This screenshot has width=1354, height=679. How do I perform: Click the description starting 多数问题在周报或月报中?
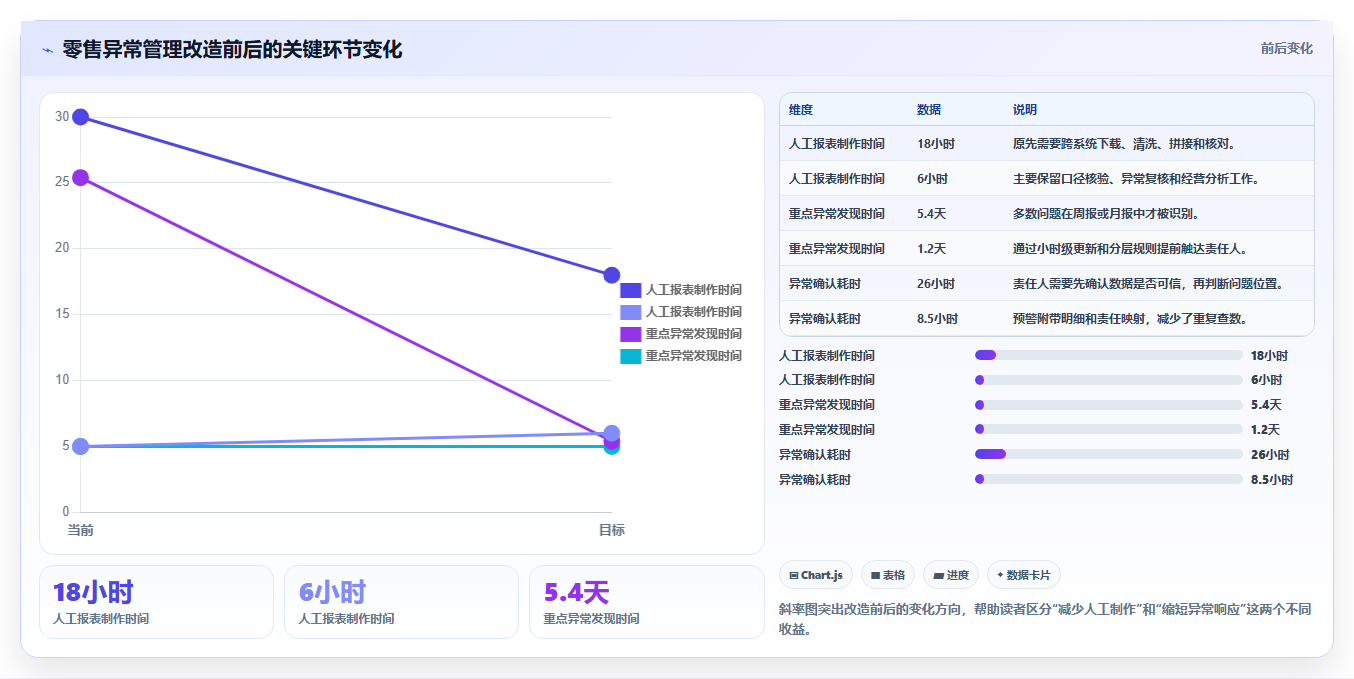[x=1106, y=214]
